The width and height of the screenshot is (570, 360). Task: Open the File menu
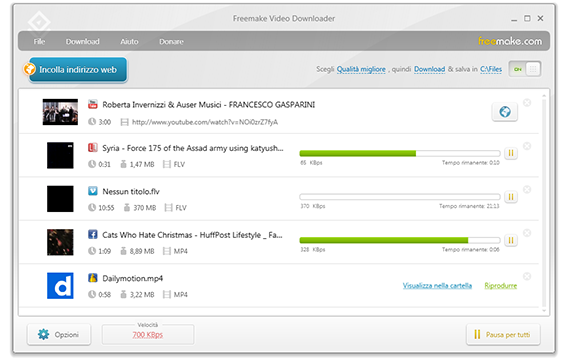(39, 41)
